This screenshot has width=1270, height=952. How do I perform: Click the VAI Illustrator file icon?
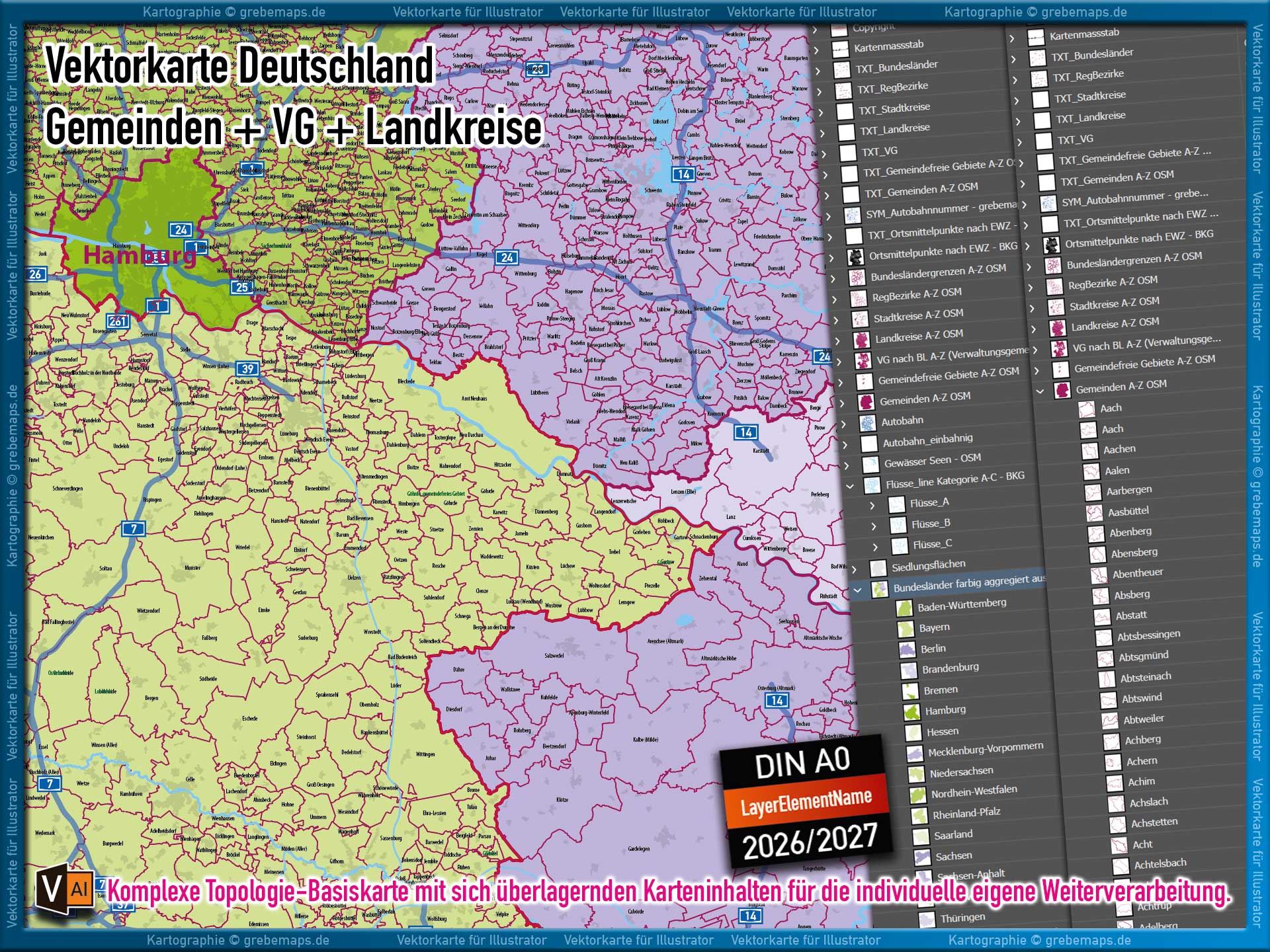point(65,890)
